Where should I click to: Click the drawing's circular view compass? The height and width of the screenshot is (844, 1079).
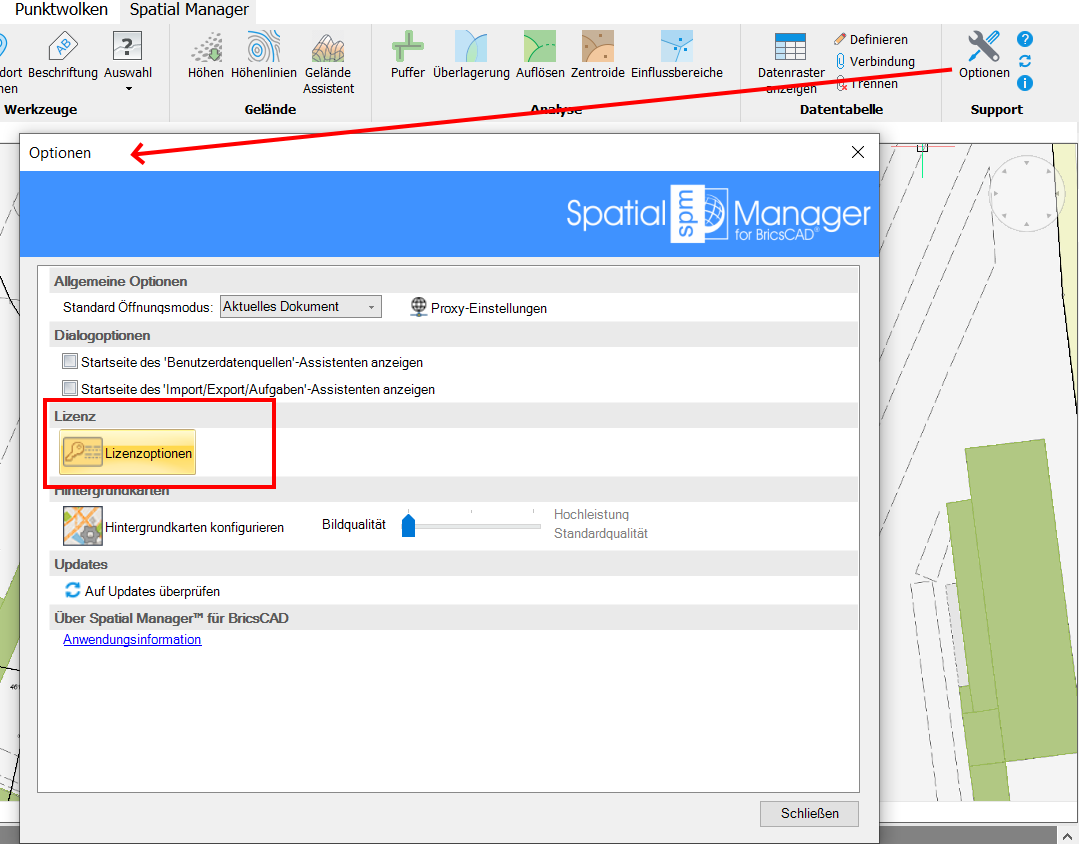pyautogui.click(x=1027, y=194)
